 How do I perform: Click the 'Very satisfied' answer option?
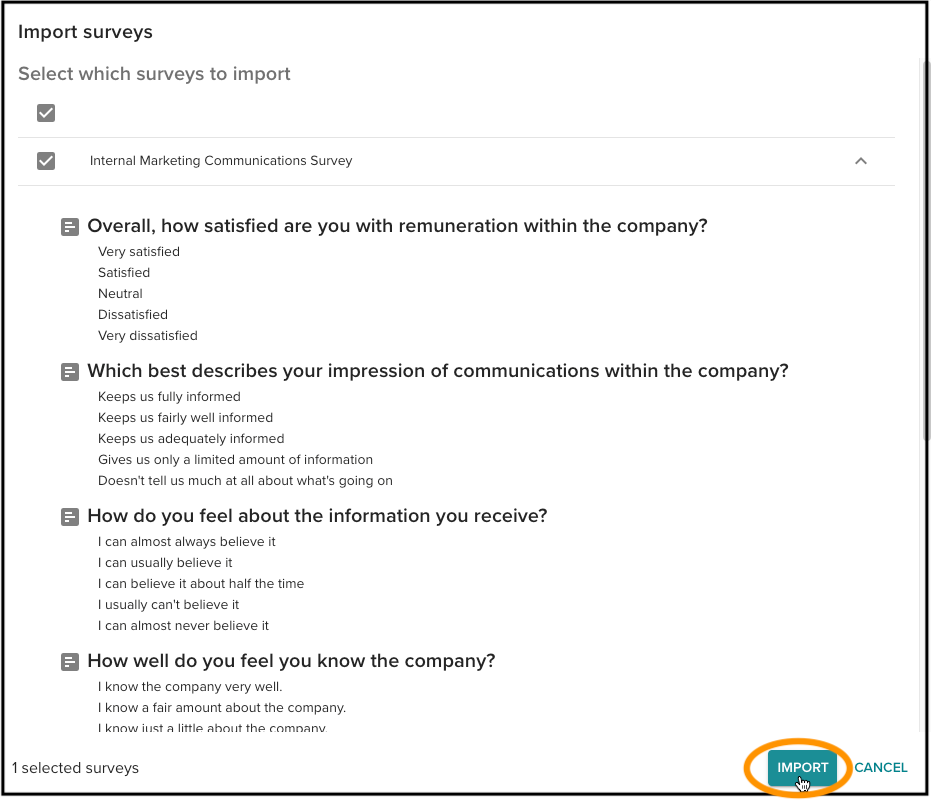point(139,252)
